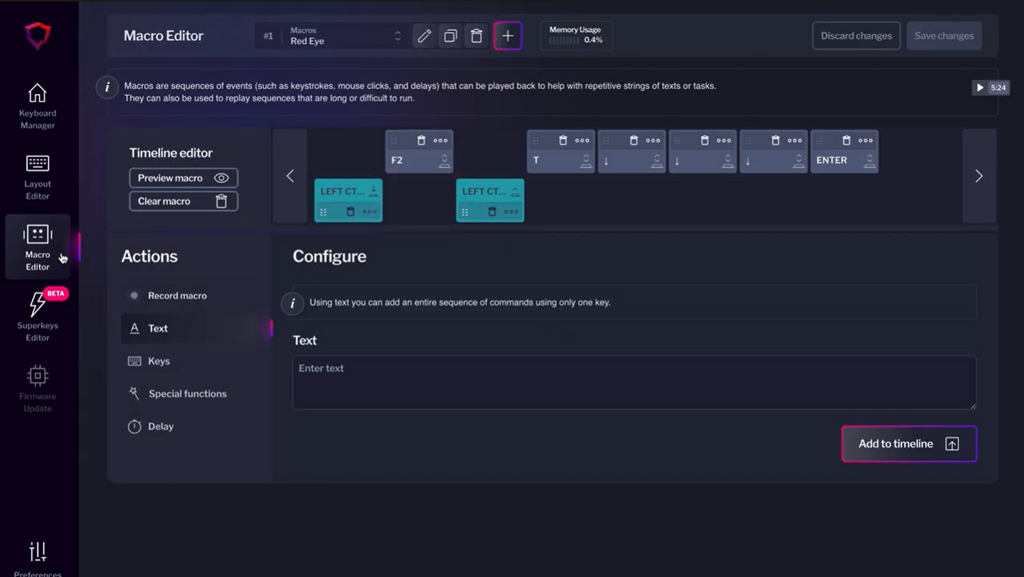The height and width of the screenshot is (577, 1024).
Task: Open the Layout Editor in the sidebar
Action: [37, 176]
